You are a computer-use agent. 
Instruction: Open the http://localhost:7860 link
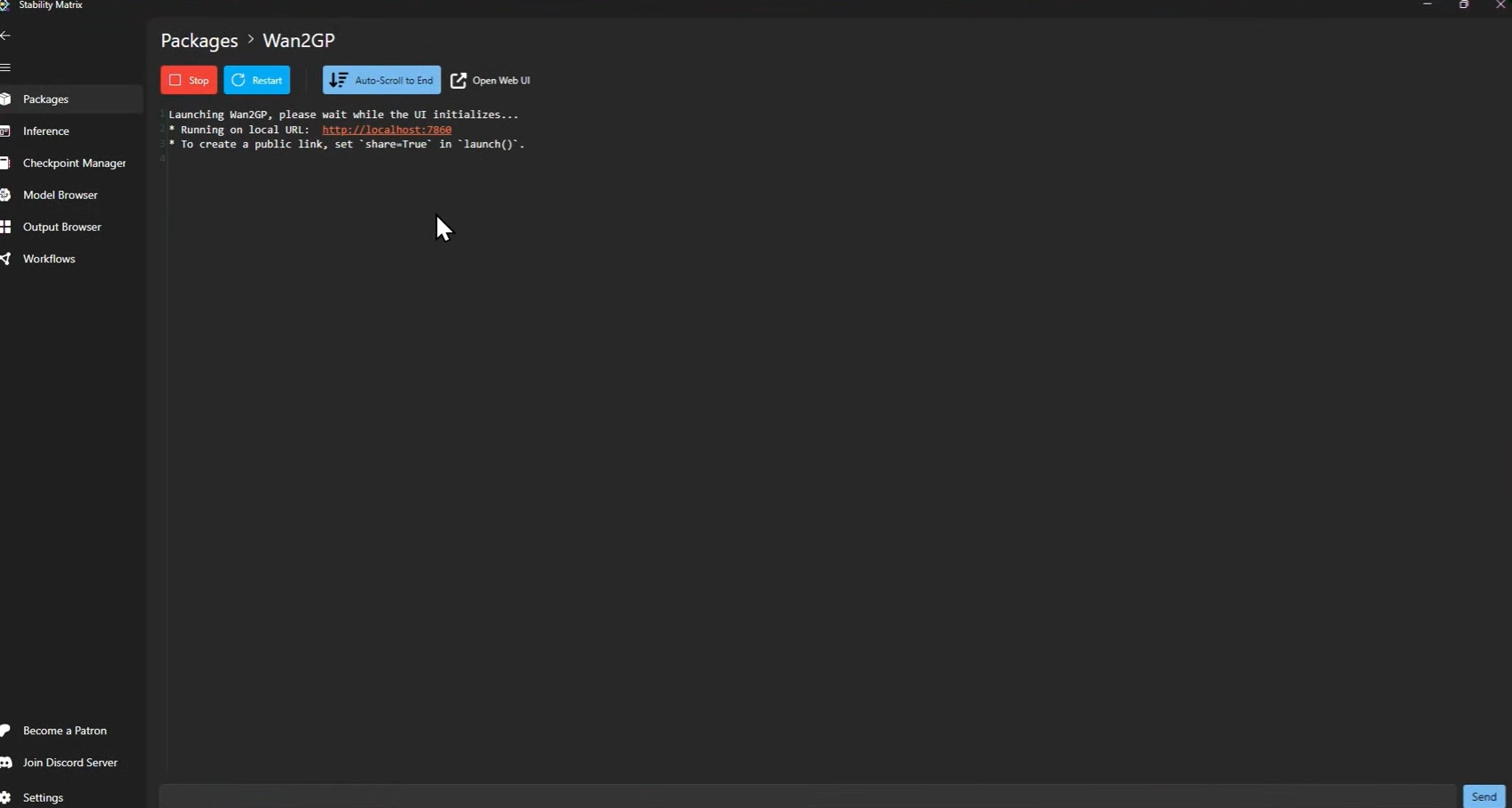point(388,129)
